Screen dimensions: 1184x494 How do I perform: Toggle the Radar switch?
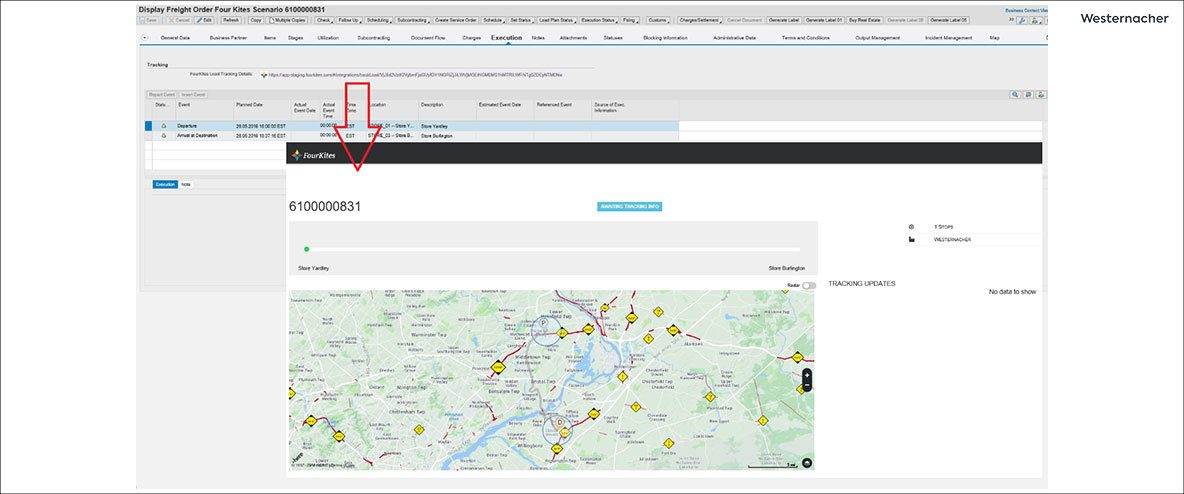tap(809, 286)
